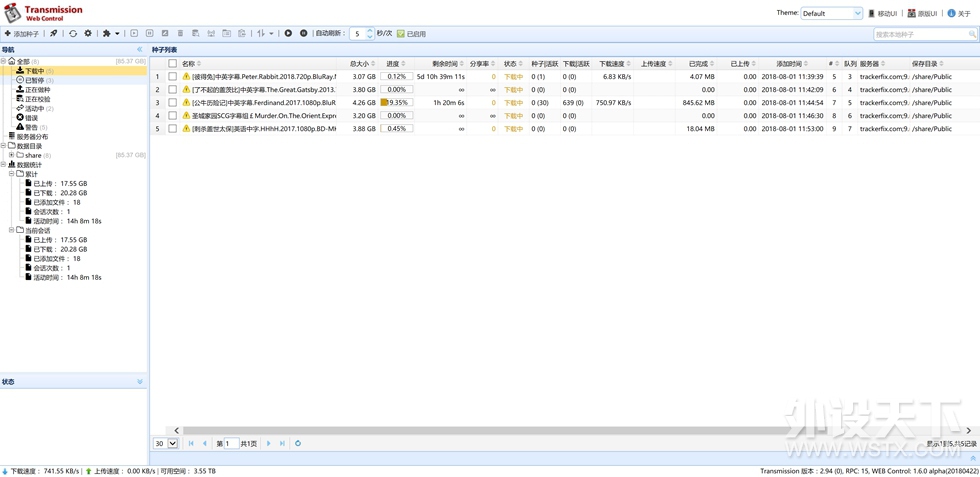Sort by the 进度 column header

pos(396,64)
